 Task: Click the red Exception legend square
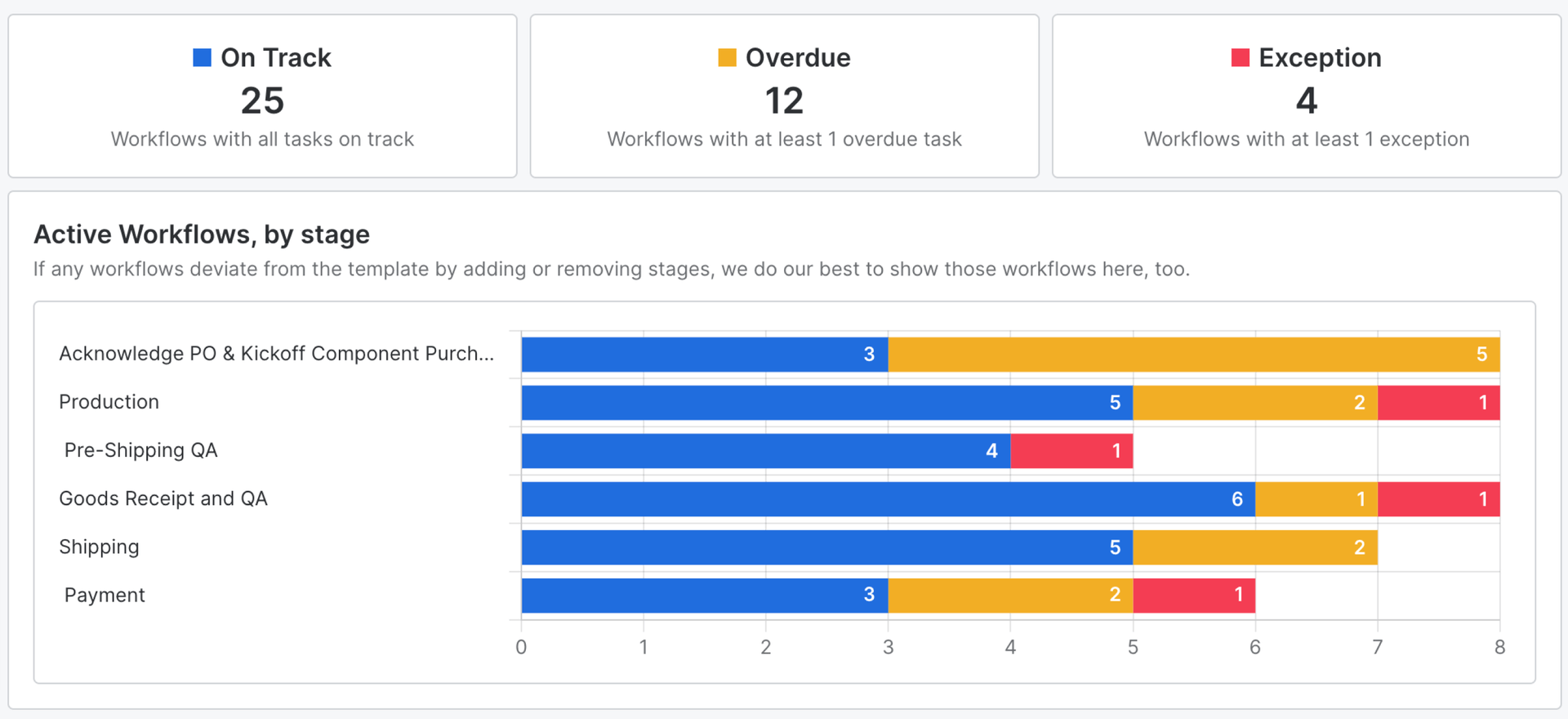(x=1240, y=57)
